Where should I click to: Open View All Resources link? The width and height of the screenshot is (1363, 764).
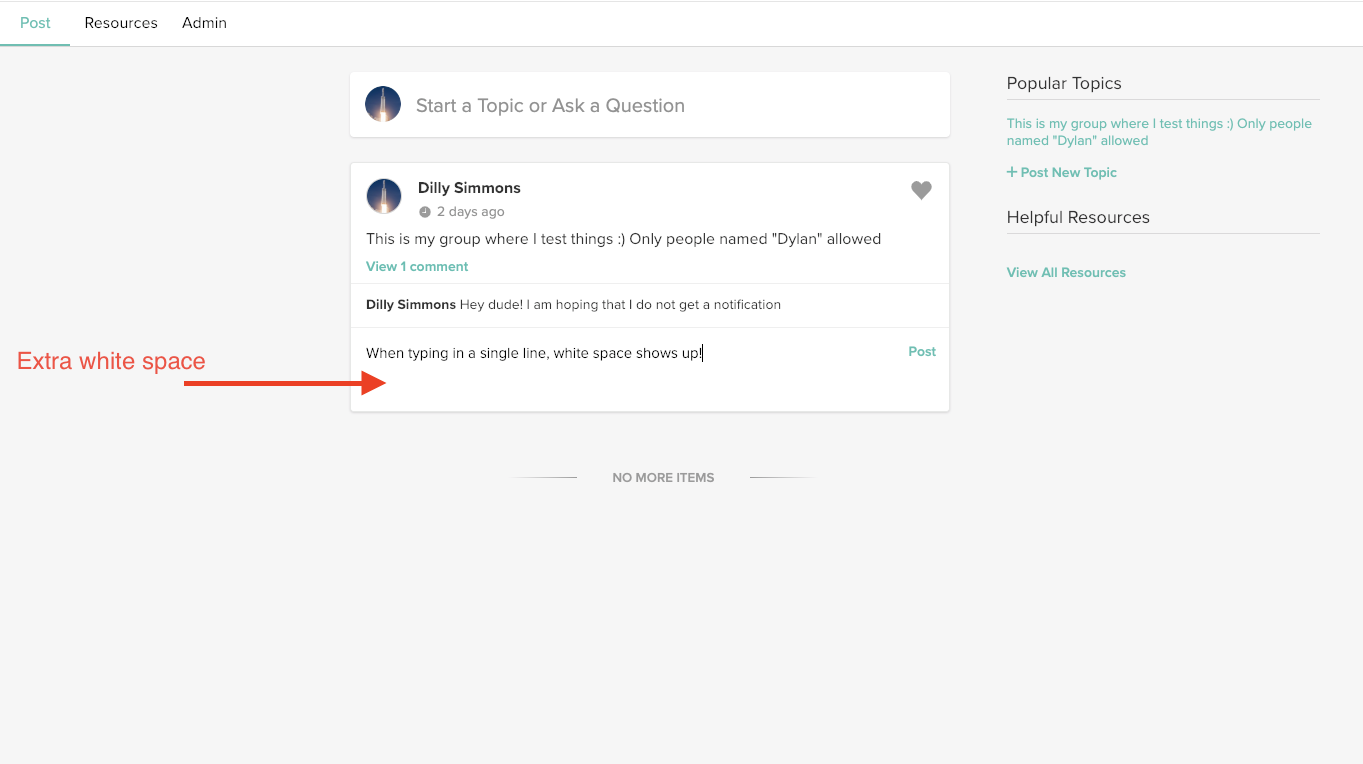tap(1066, 272)
